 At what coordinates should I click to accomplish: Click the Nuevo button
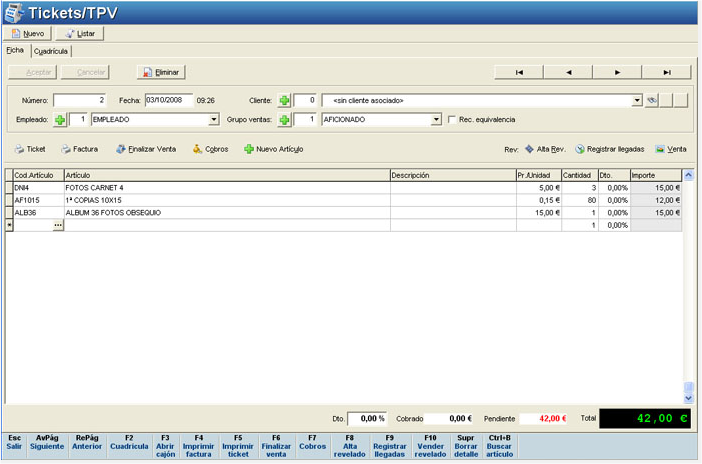point(27,34)
